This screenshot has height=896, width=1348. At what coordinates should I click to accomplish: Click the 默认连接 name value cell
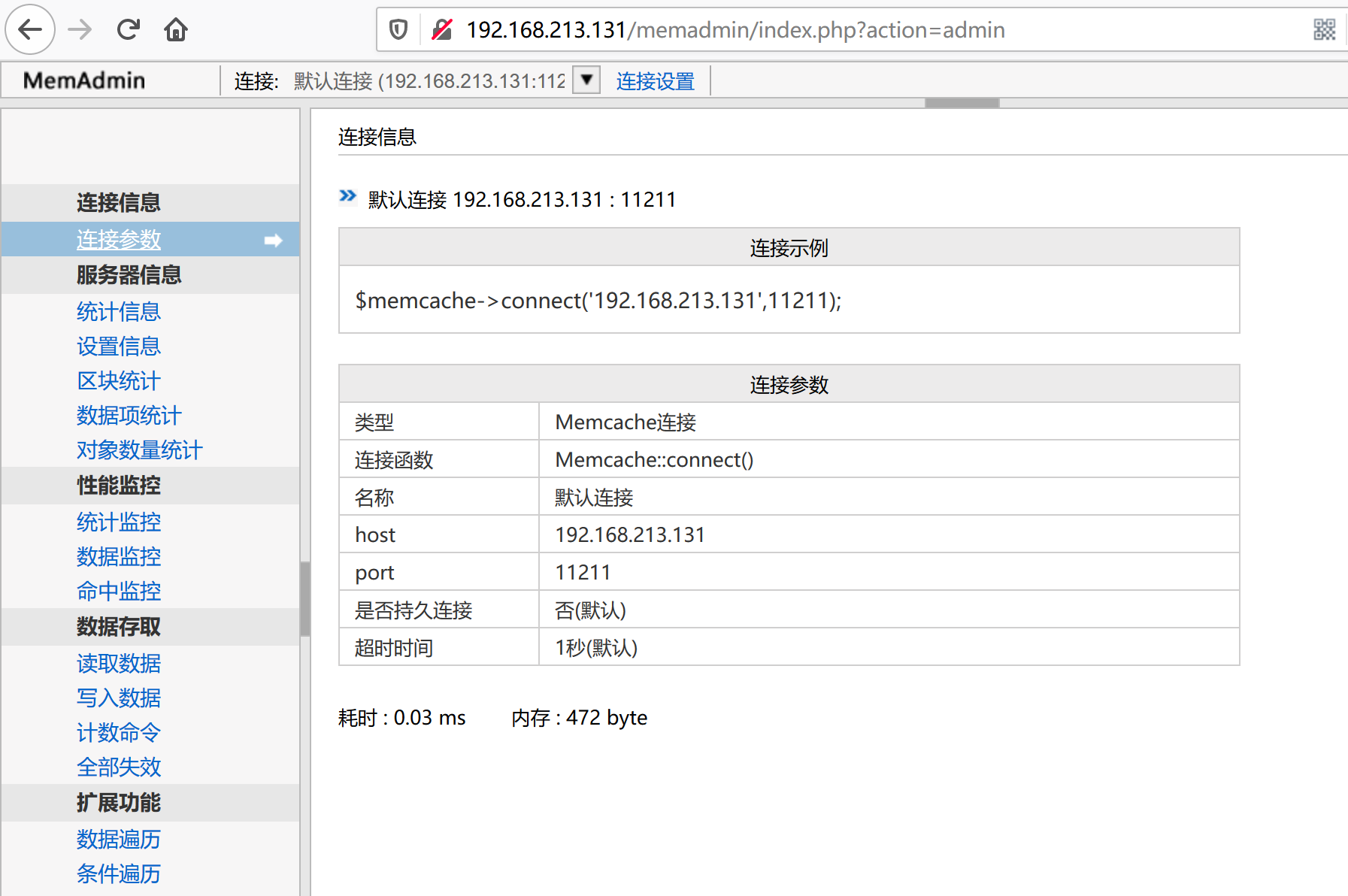(x=889, y=497)
